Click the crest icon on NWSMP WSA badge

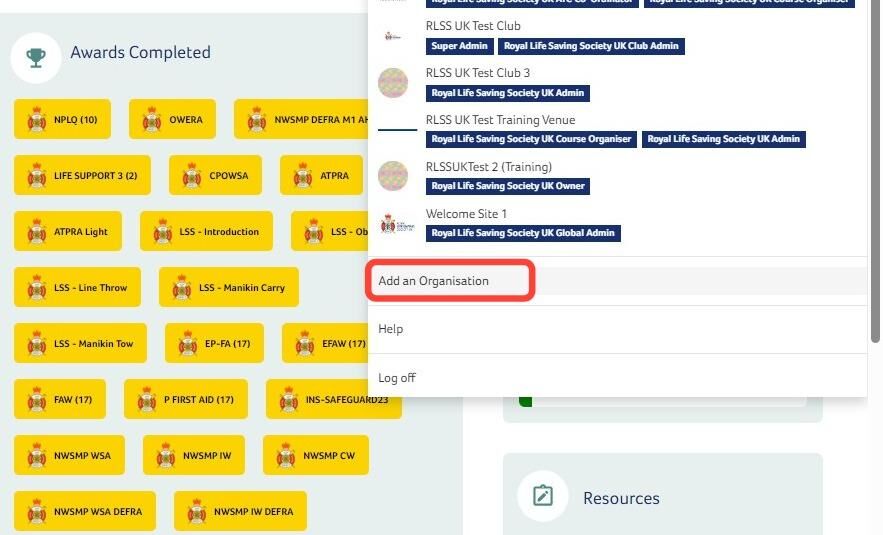pyautogui.click(x=37, y=455)
